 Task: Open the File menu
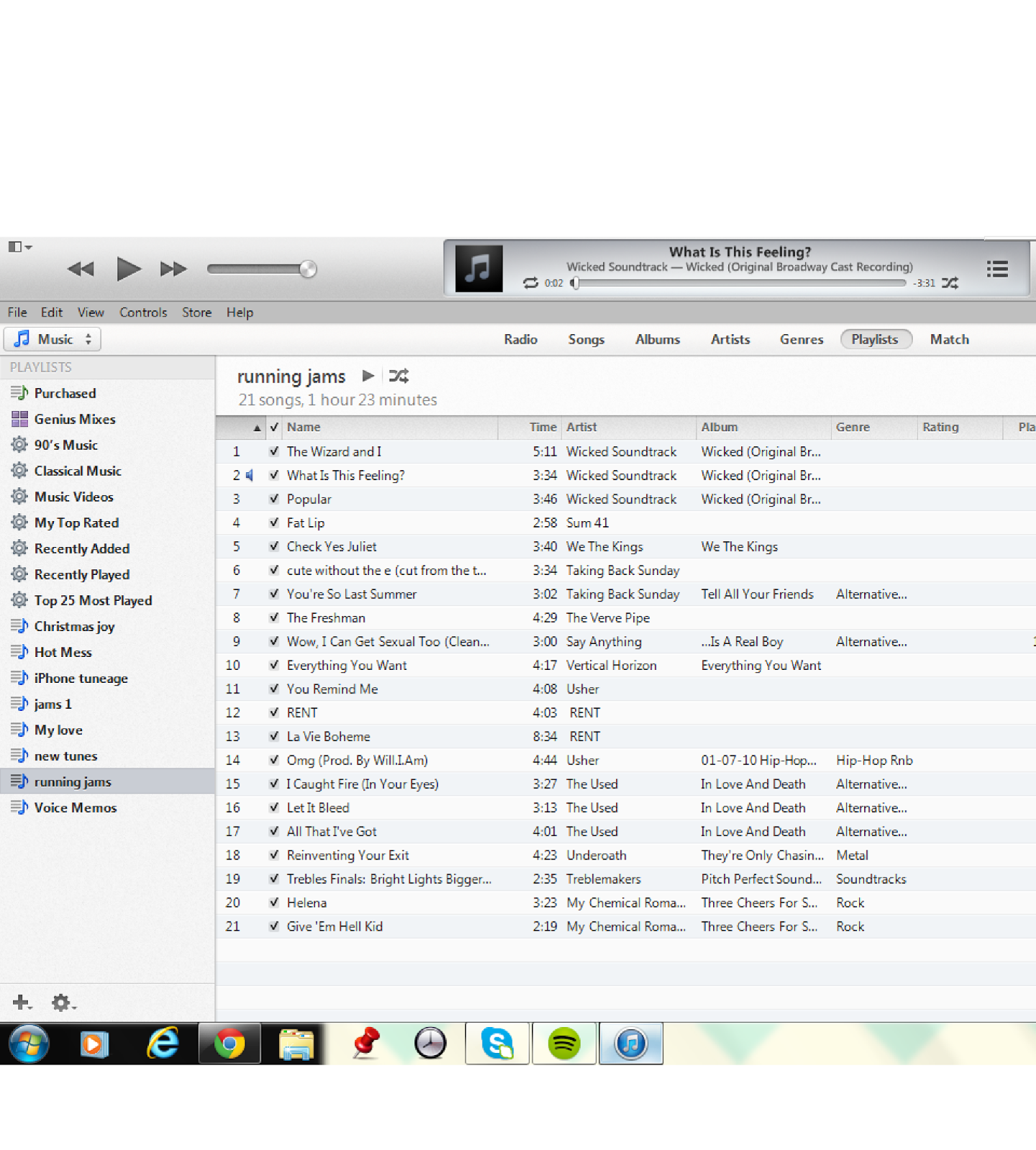17,313
